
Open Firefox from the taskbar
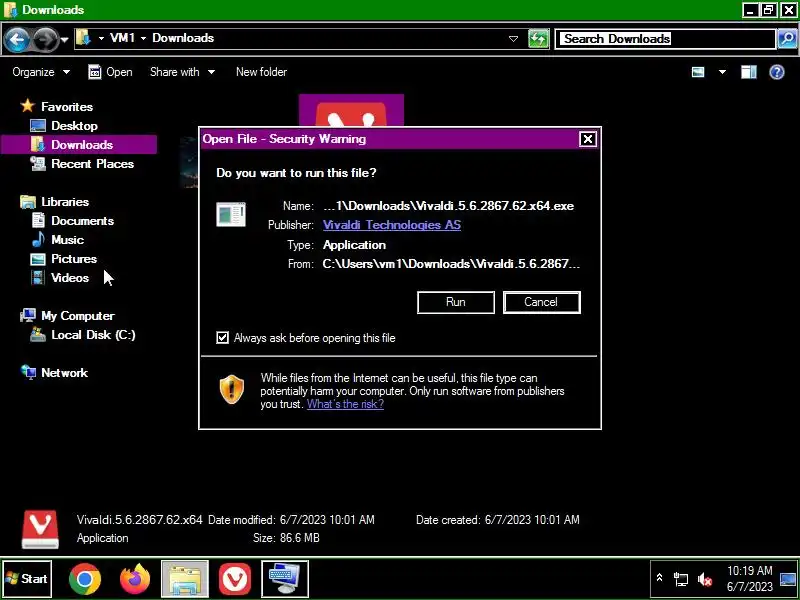[x=135, y=579]
